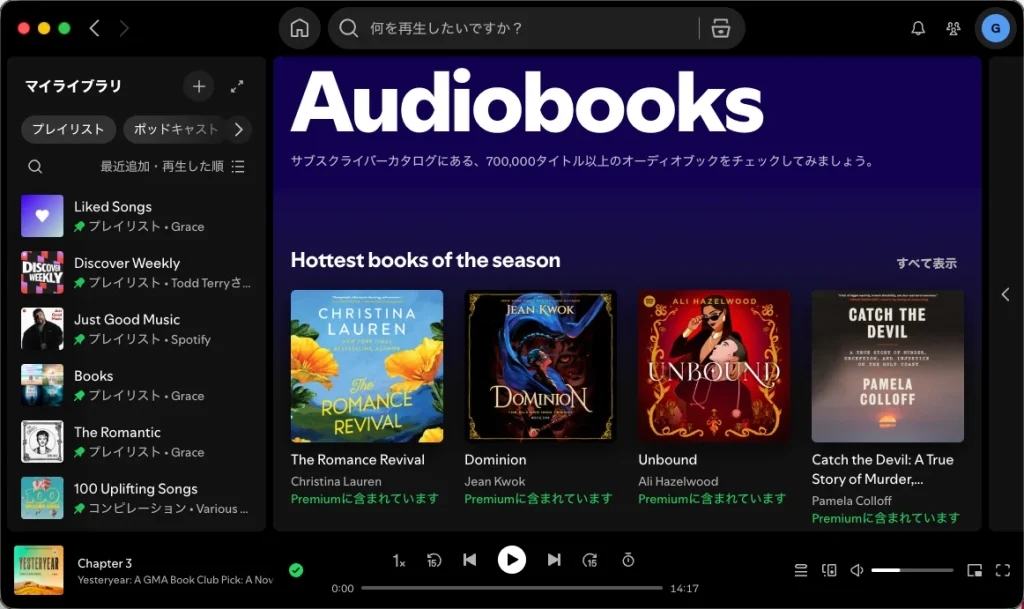1024x609 pixels.
Task: Open the sleep timer
Action: [628, 560]
